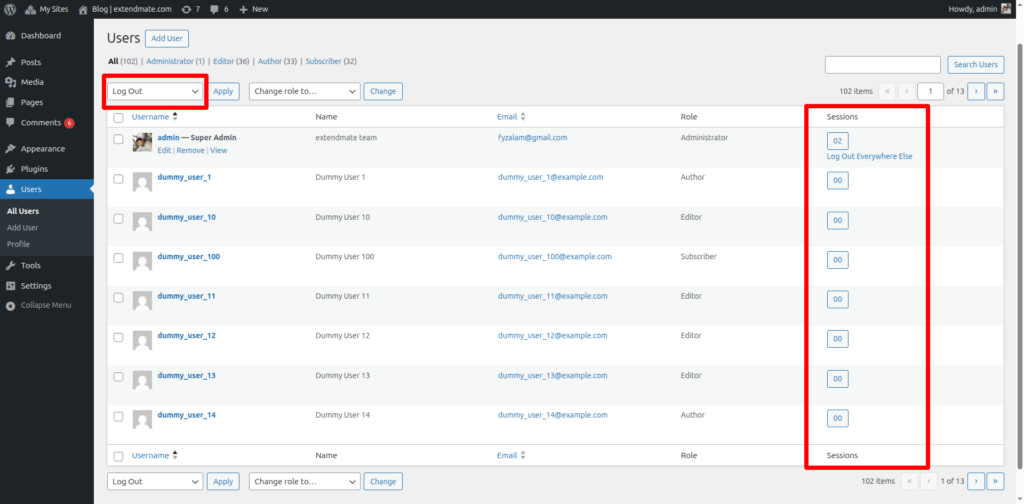1024x504 pixels.
Task: Click the WordPress logo icon
Action: point(12,9)
